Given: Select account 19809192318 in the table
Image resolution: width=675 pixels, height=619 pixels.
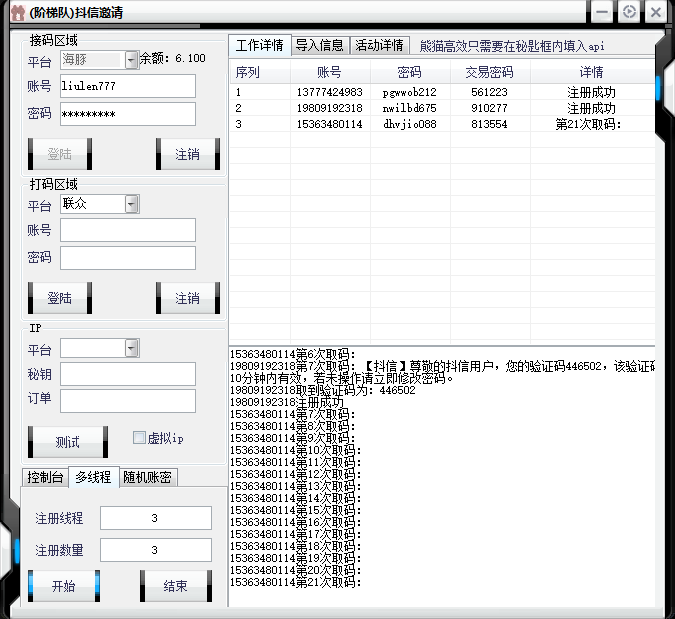Looking at the screenshot, I should [x=330, y=108].
